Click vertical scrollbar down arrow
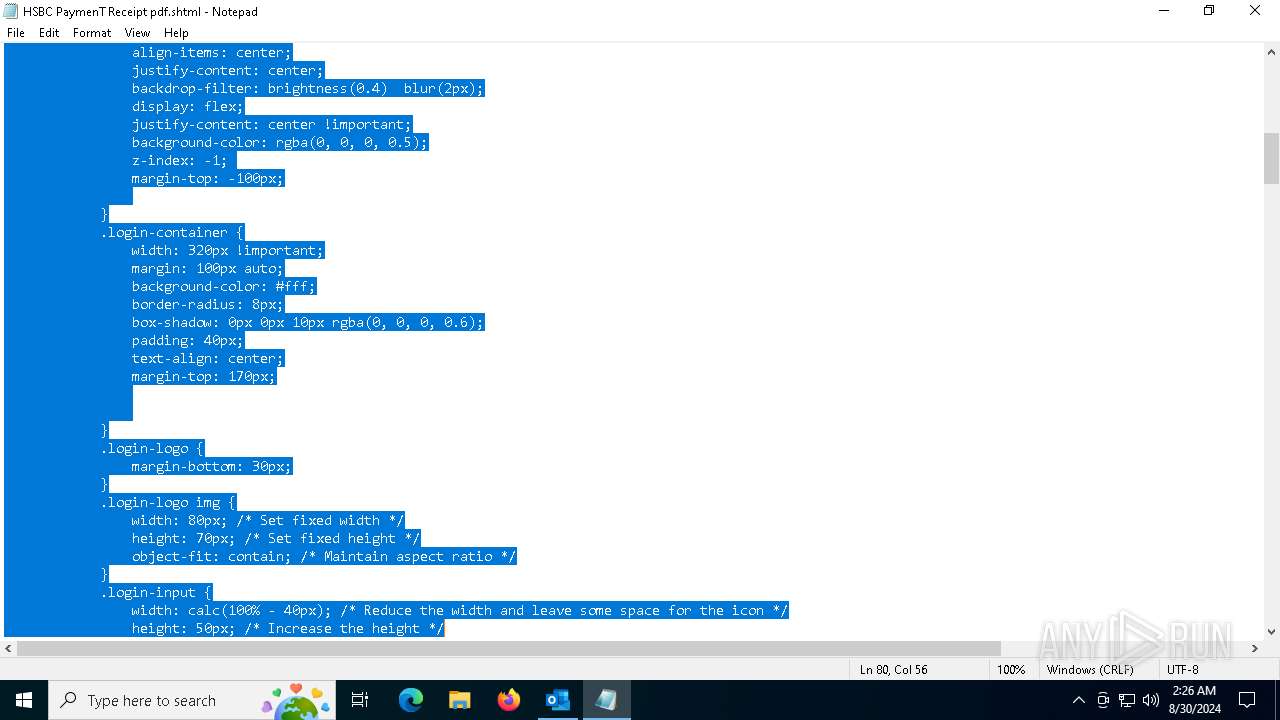The width and height of the screenshot is (1280, 720). (x=1271, y=631)
